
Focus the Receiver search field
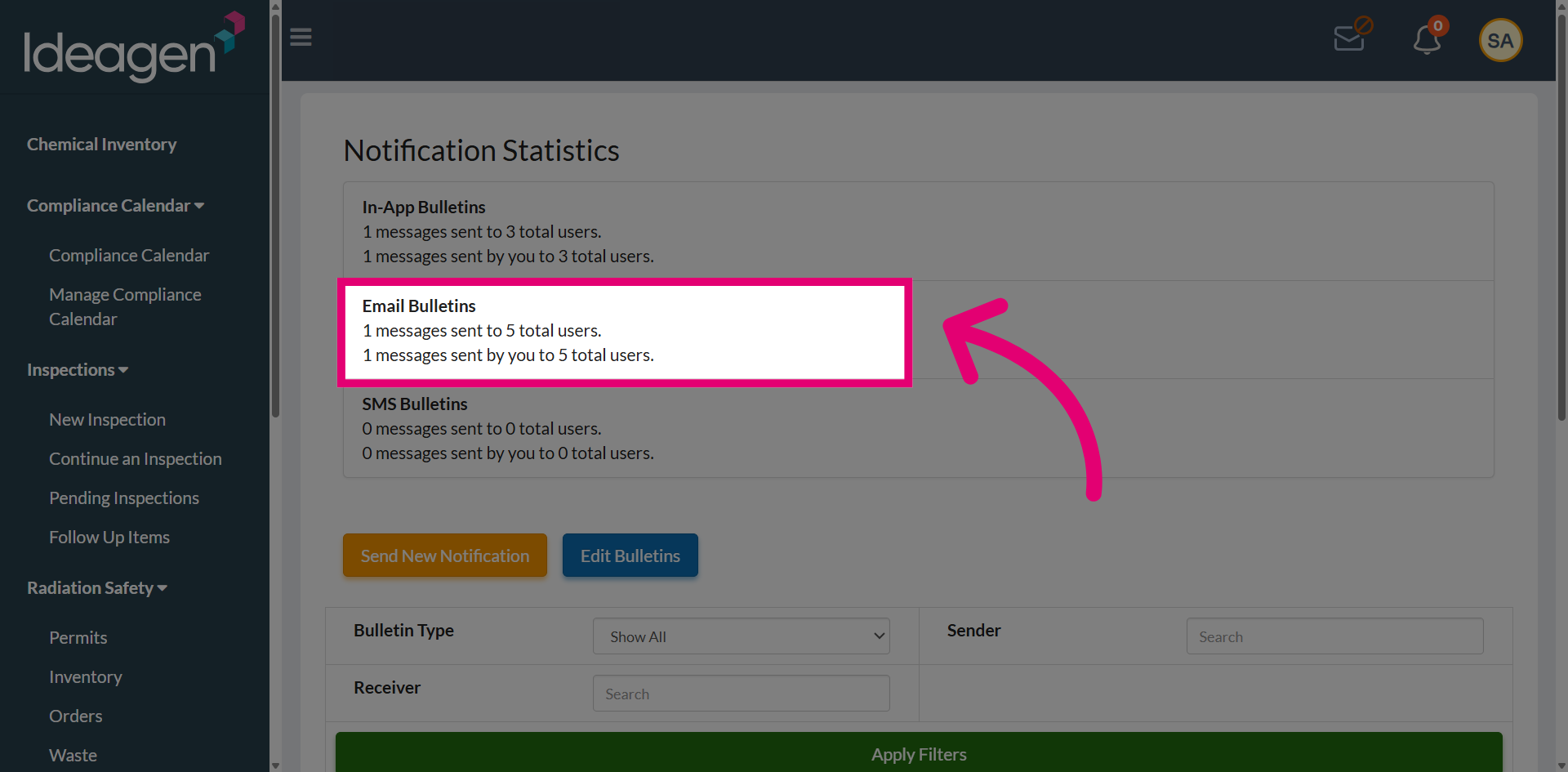coord(742,694)
